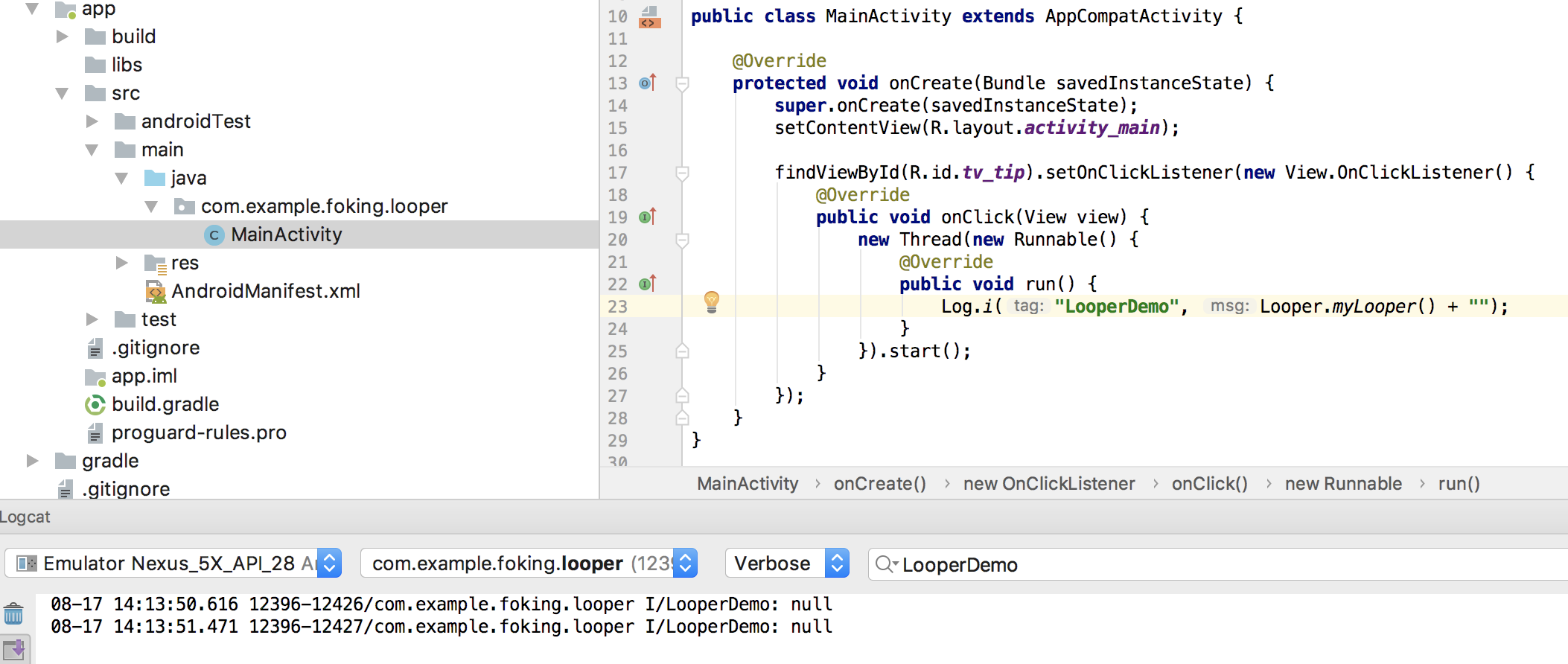Click the log entry timestamped 14:13:51.471
The height and width of the screenshot is (664, 1568).
point(442,627)
